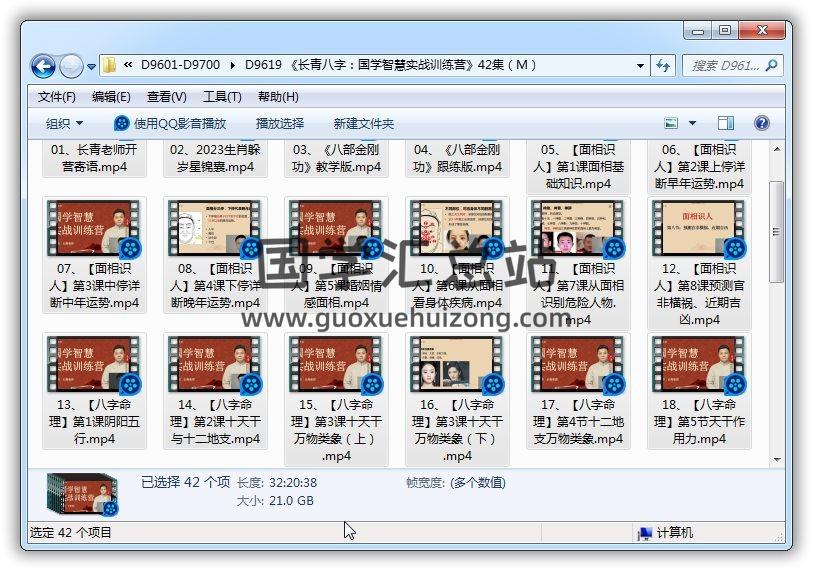Open the 查看(V) menu

[x=166, y=97]
